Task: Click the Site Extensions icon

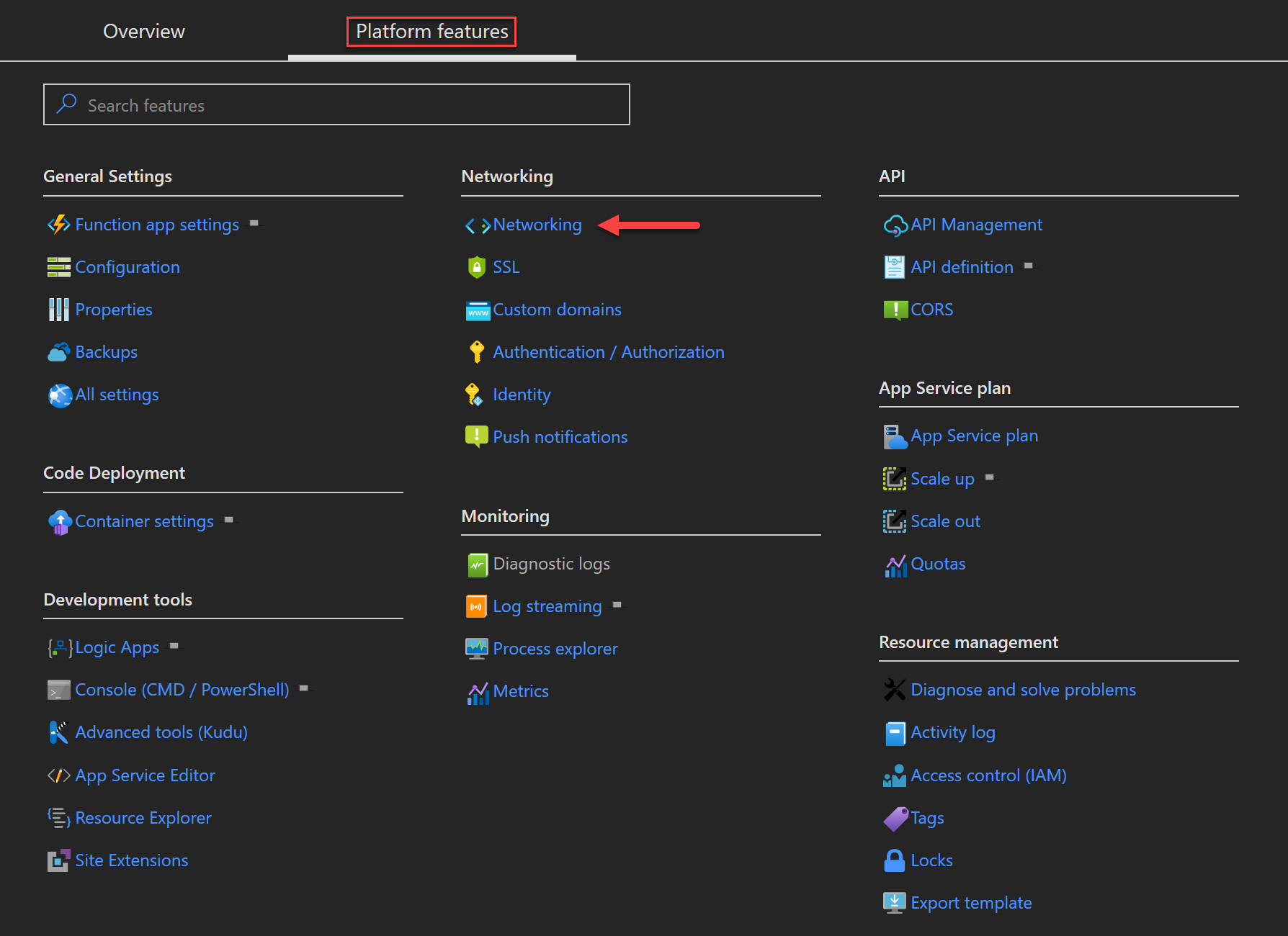Action: [59, 860]
